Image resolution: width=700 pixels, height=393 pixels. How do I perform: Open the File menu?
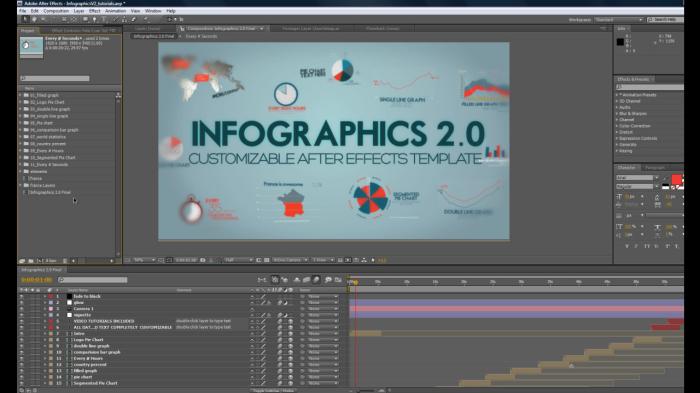(22, 11)
